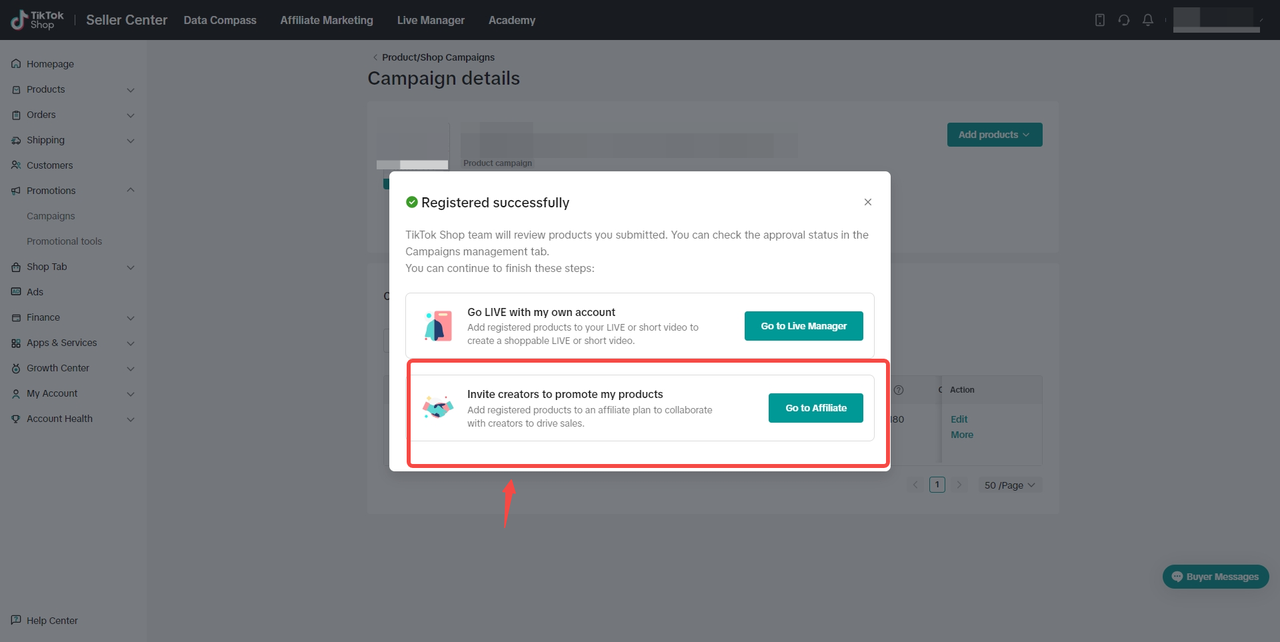Image resolution: width=1280 pixels, height=642 pixels.
Task: Open the Data Compass tab
Action: [220, 20]
